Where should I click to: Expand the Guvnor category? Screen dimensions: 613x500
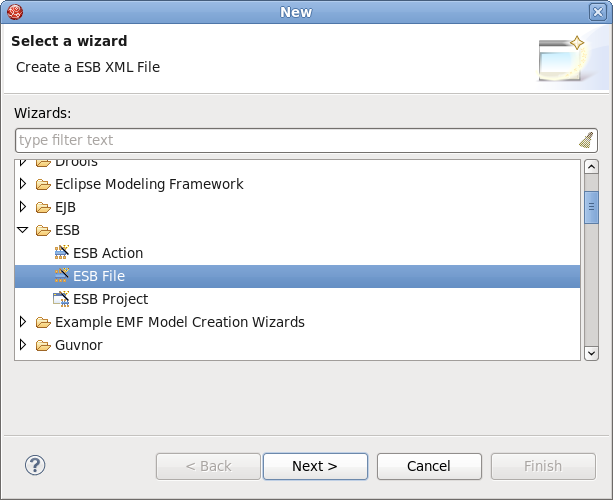click(x=24, y=345)
